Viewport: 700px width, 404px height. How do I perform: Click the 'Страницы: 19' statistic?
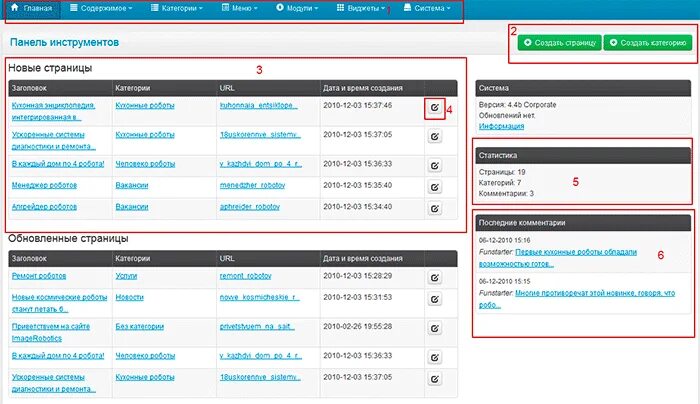click(x=502, y=172)
